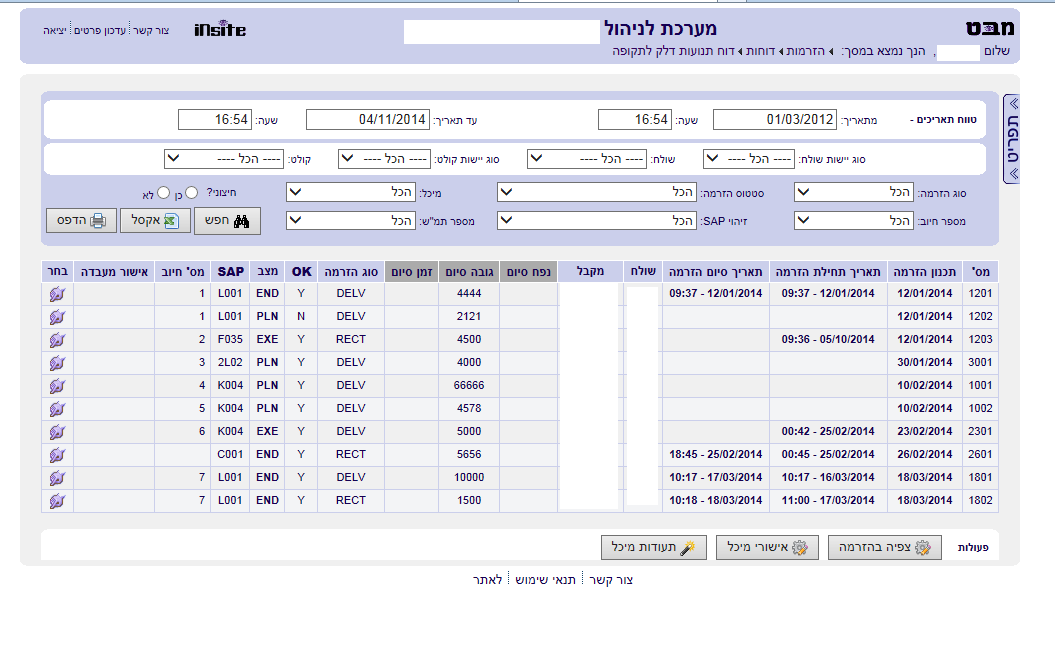
Task: Click the OK column header
Action: point(301,272)
